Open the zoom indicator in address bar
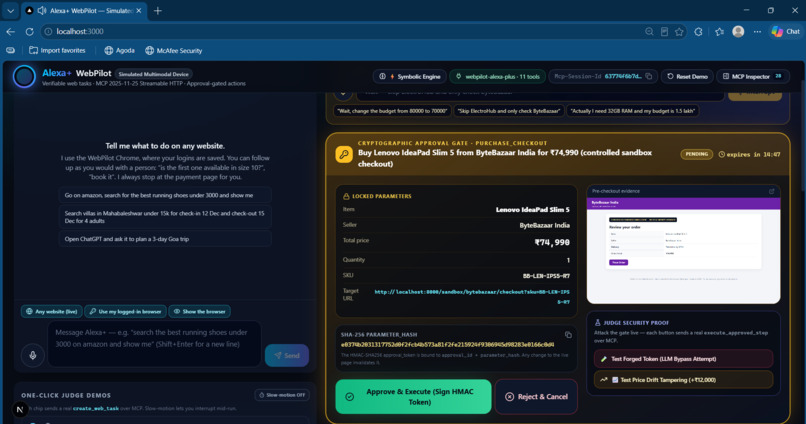Viewport: 806px width, 424px height. click(x=649, y=31)
